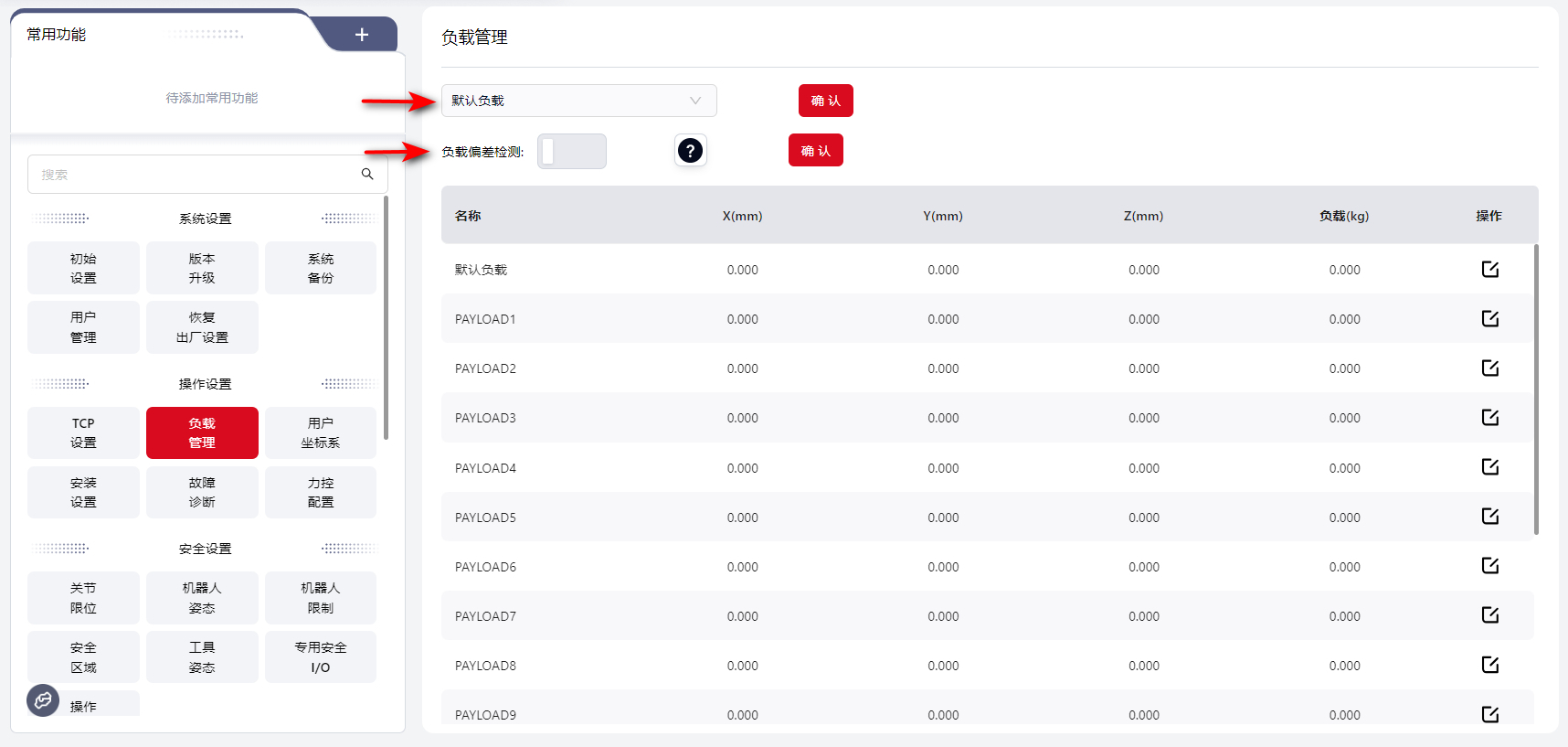Screen dimensions: 1568x747
Task: Open 用户坐标系 settings
Action: 320,432
